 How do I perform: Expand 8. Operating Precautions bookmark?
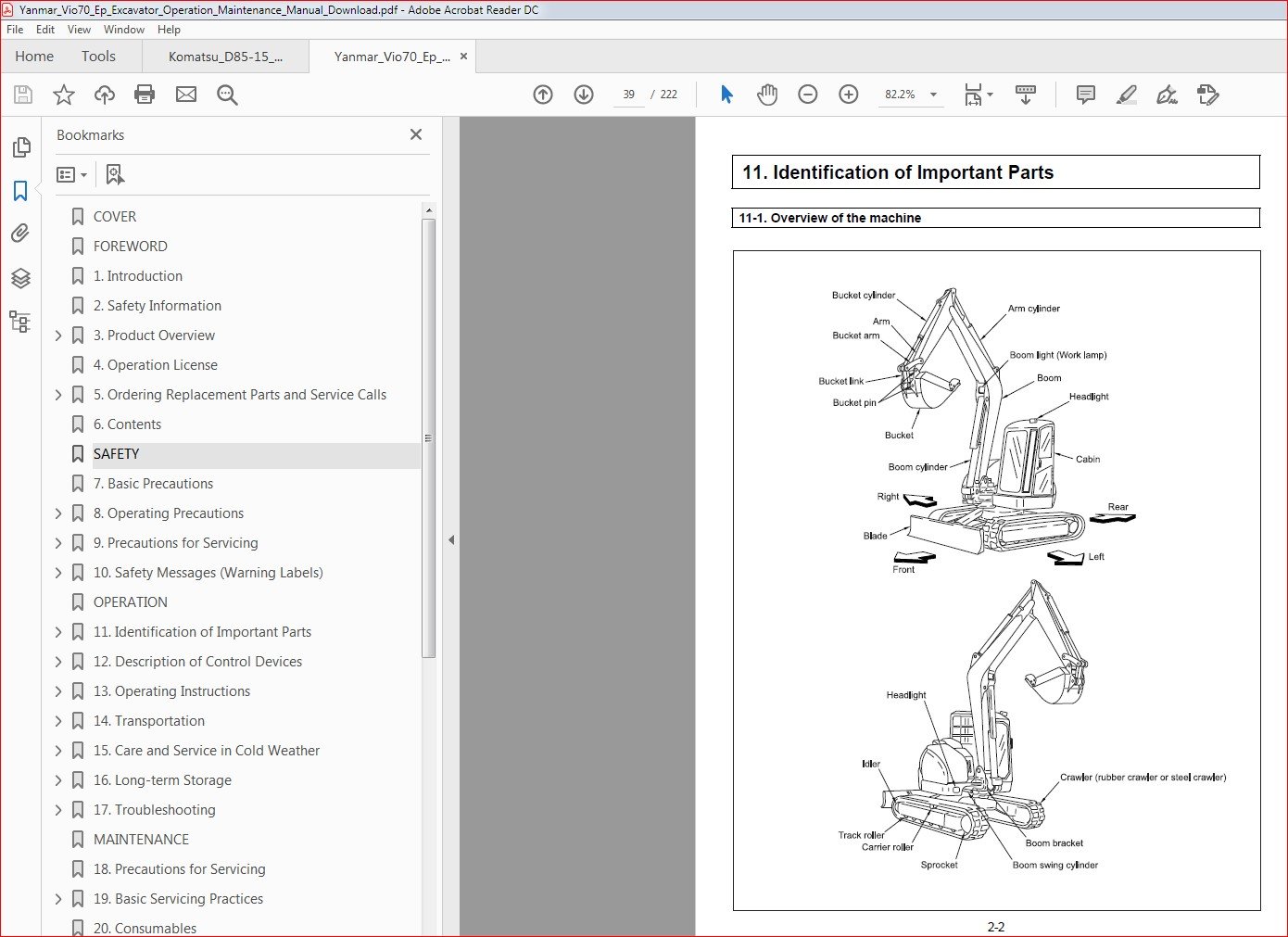click(x=58, y=513)
